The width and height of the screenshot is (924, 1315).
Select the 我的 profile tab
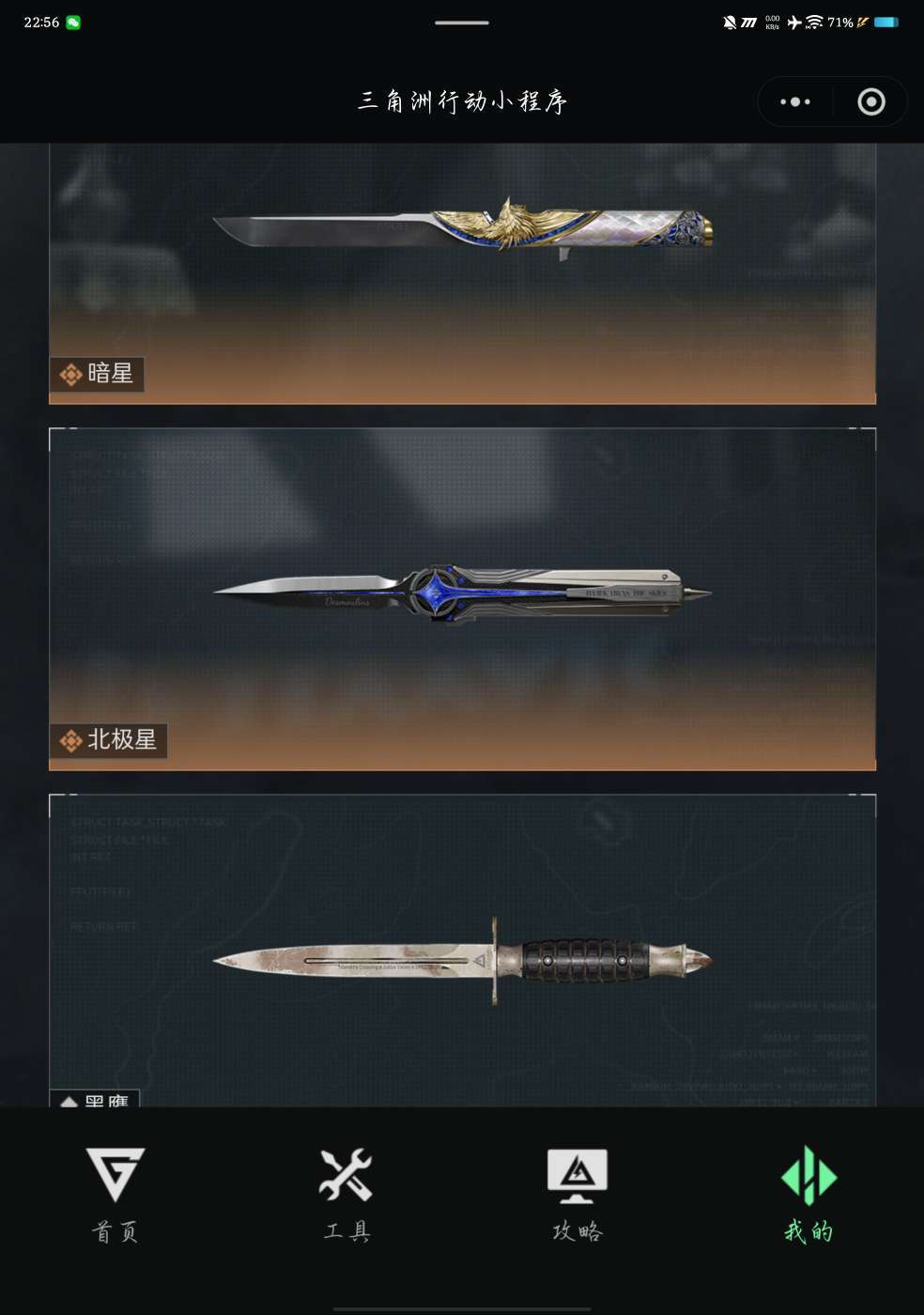[808, 1194]
